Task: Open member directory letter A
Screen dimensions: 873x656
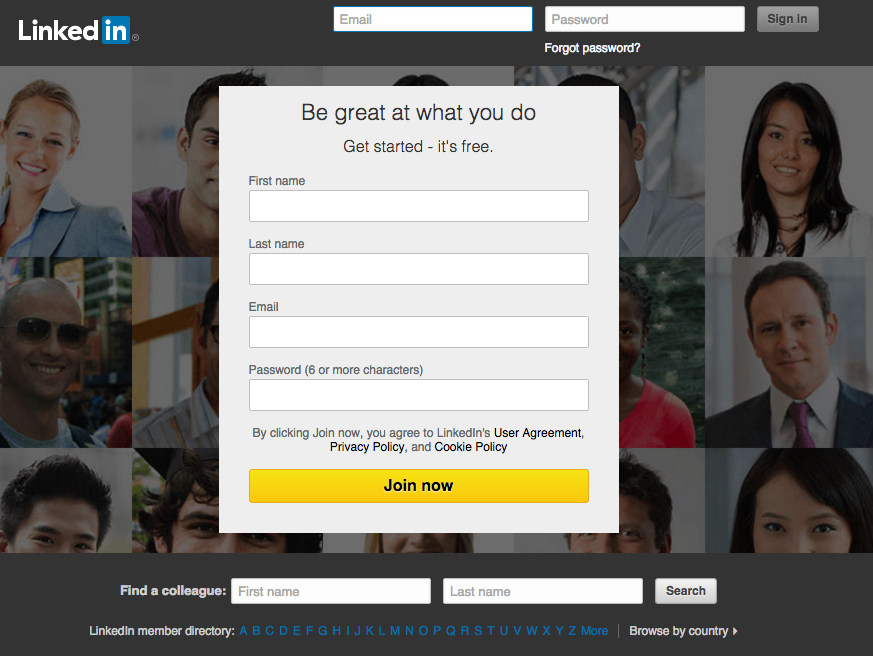Action: click(243, 631)
